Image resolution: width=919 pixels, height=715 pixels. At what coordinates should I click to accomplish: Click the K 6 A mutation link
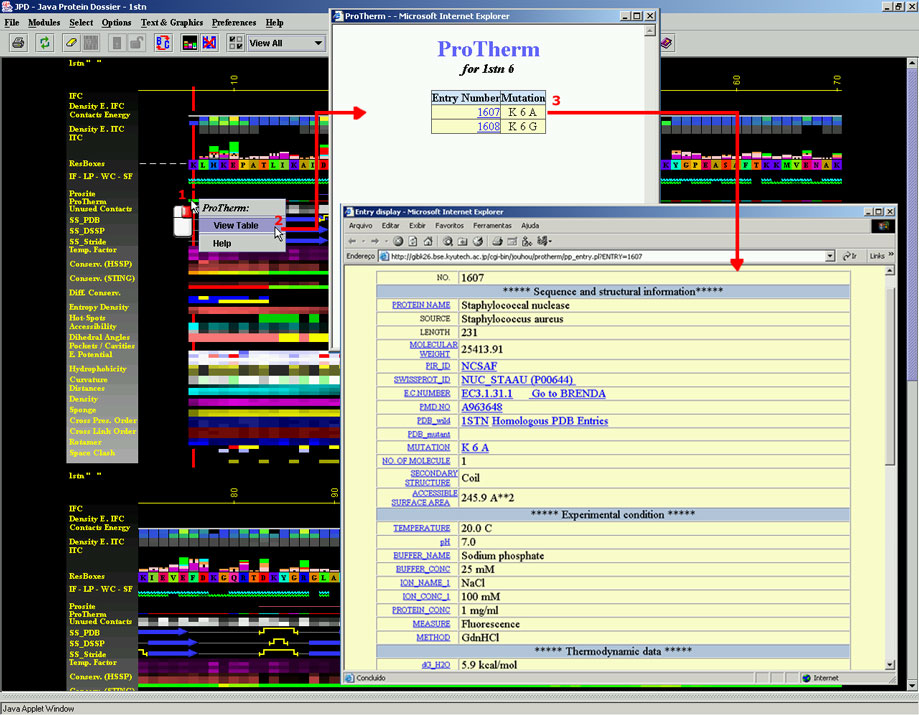coord(475,448)
